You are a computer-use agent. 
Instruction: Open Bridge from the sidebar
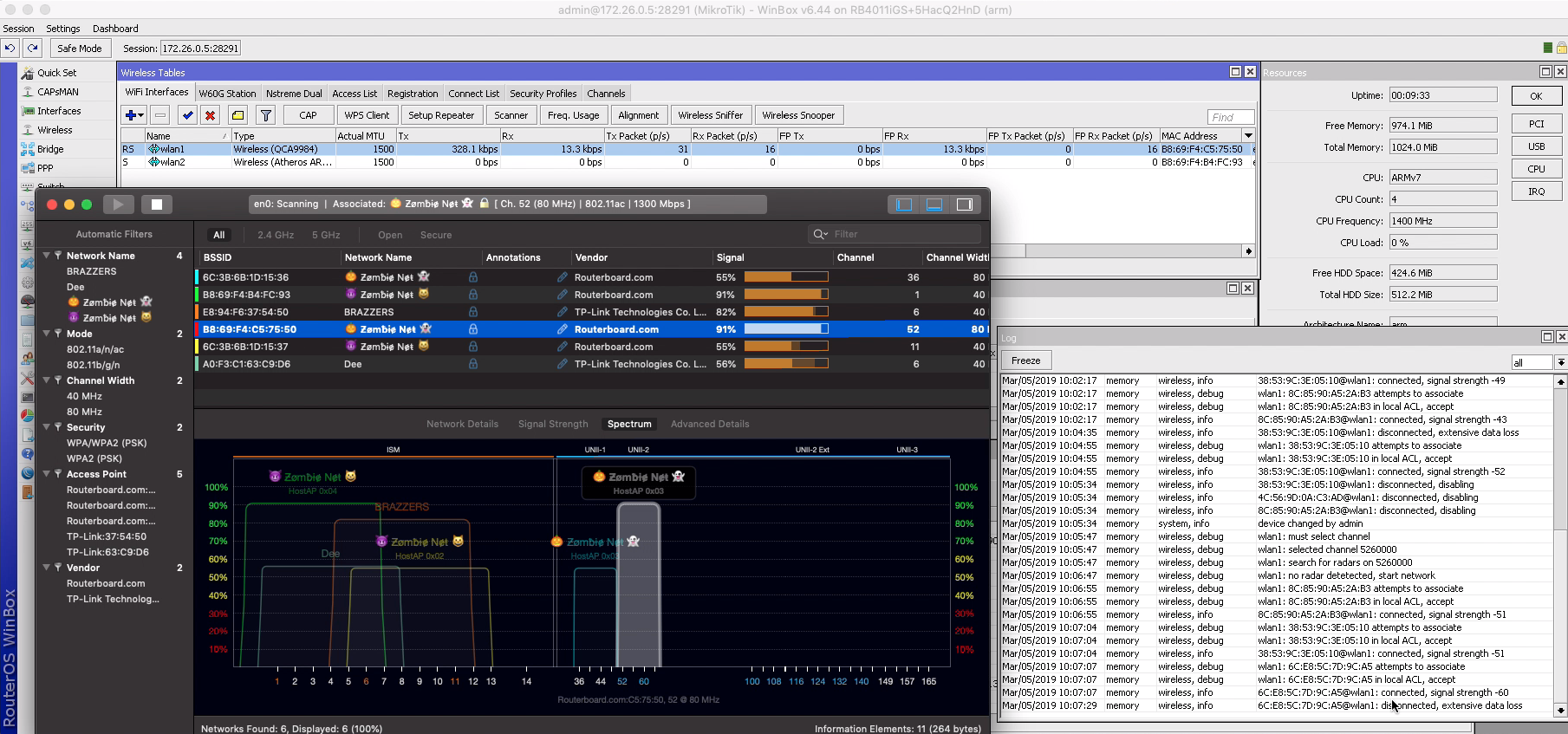point(50,149)
